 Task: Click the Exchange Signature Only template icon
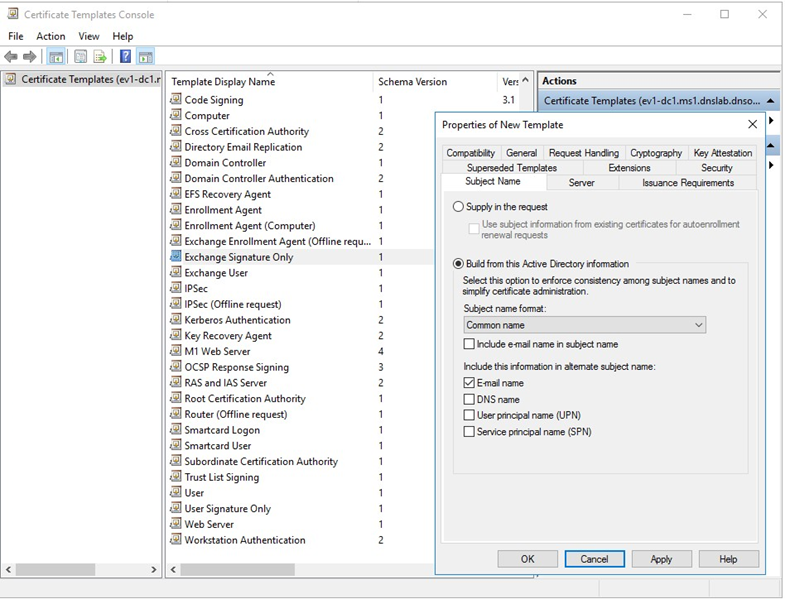coord(176,256)
